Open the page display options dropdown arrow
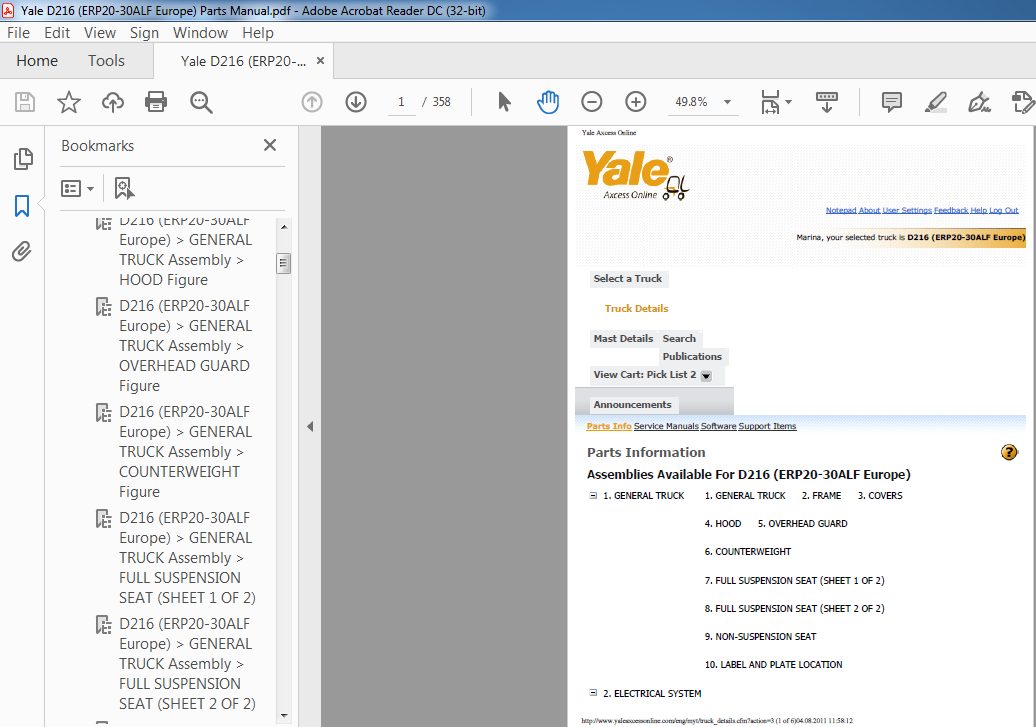The width and height of the screenshot is (1036, 727). [788, 102]
